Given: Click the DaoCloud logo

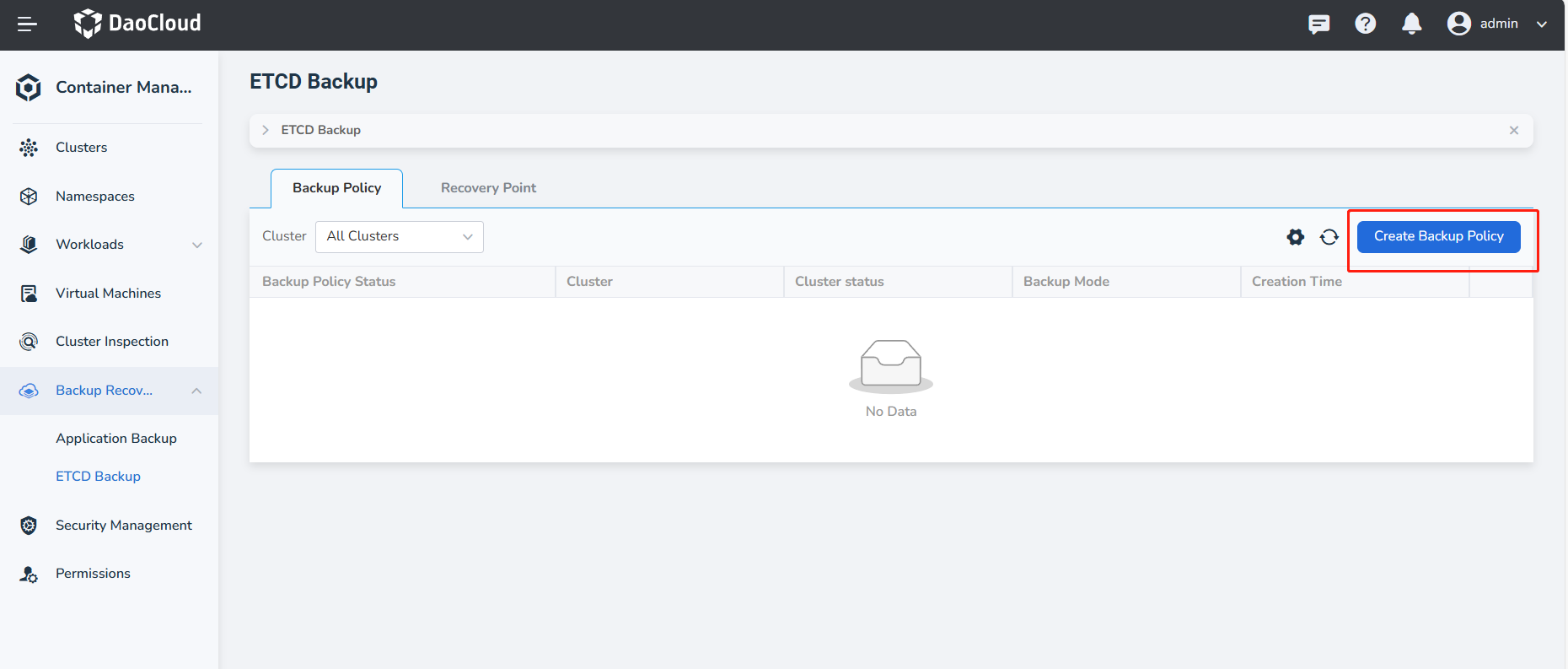Looking at the screenshot, I should coord(137,24).
